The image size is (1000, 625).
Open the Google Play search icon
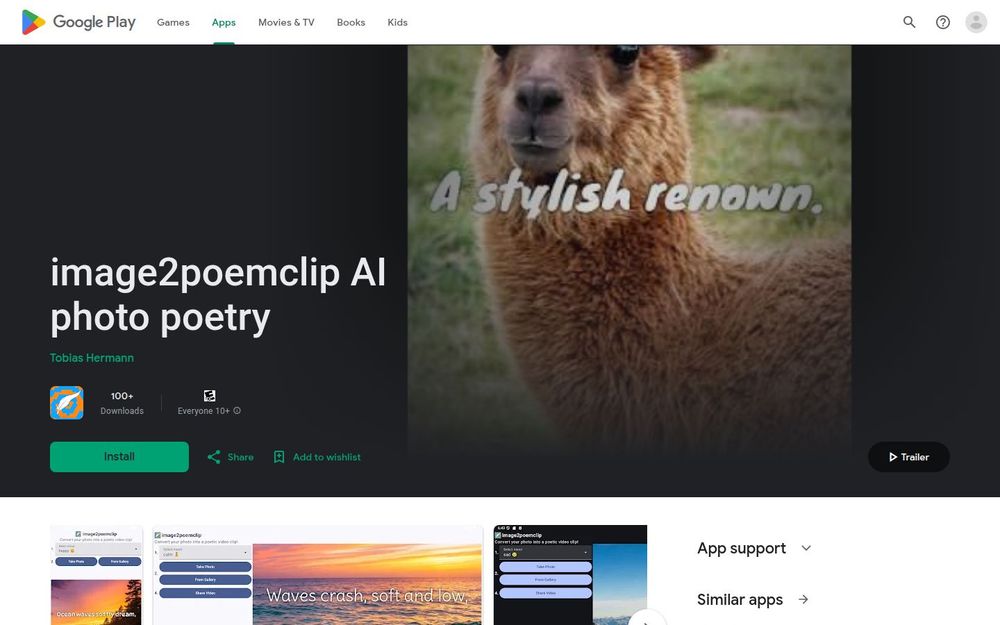909,22
